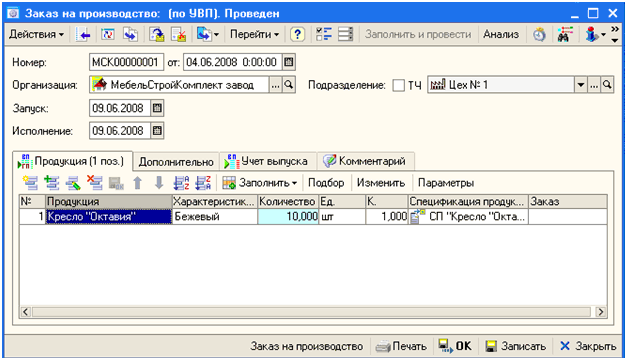Image resolution: width=627 pixels, height=360 pixels.
Task: Click the Заказ на производство bottom button
Action: pyautogui.click(x=307, y=346)
